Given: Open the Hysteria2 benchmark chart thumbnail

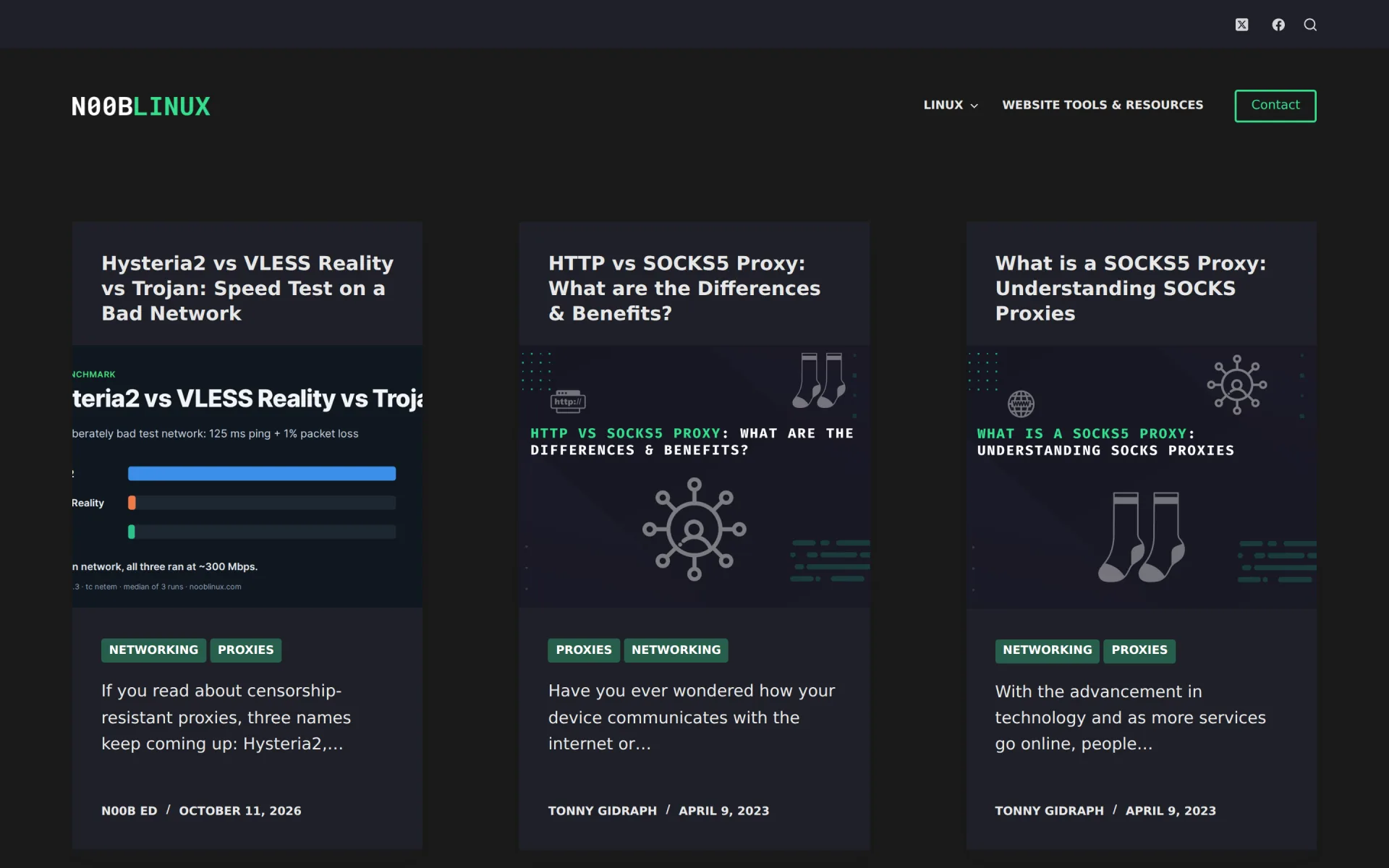Looking at the screenshot, I should pyautogui.click(x=247, y=476).
